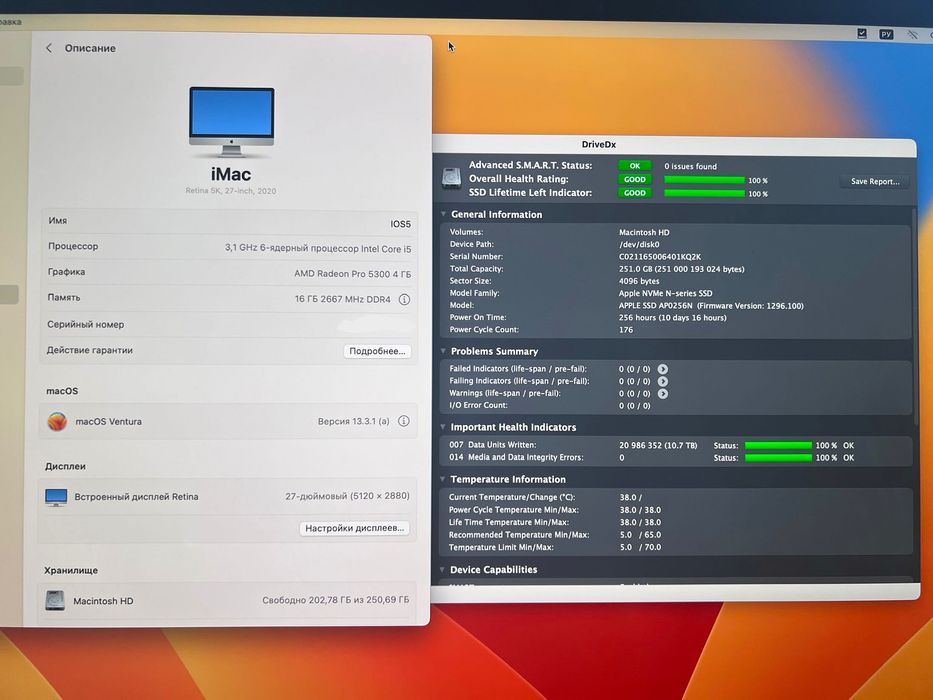Viewport: 933px width, 700px height.
Task: Collapse the Problems Summary section
Action: pyautogui.click(x=443, y=351)
